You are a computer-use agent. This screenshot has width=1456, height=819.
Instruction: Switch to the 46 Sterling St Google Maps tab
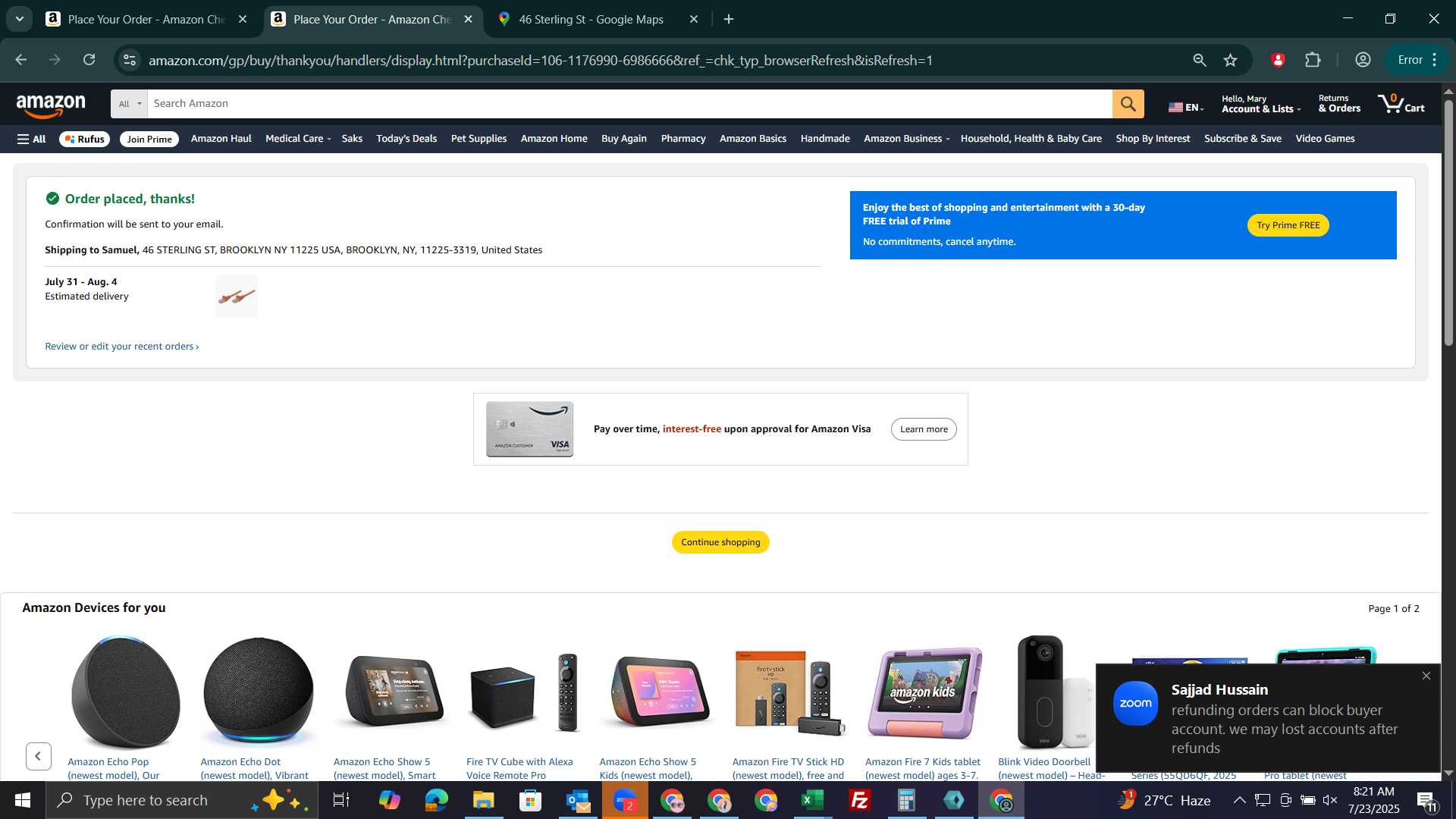[x=591, y=19]
